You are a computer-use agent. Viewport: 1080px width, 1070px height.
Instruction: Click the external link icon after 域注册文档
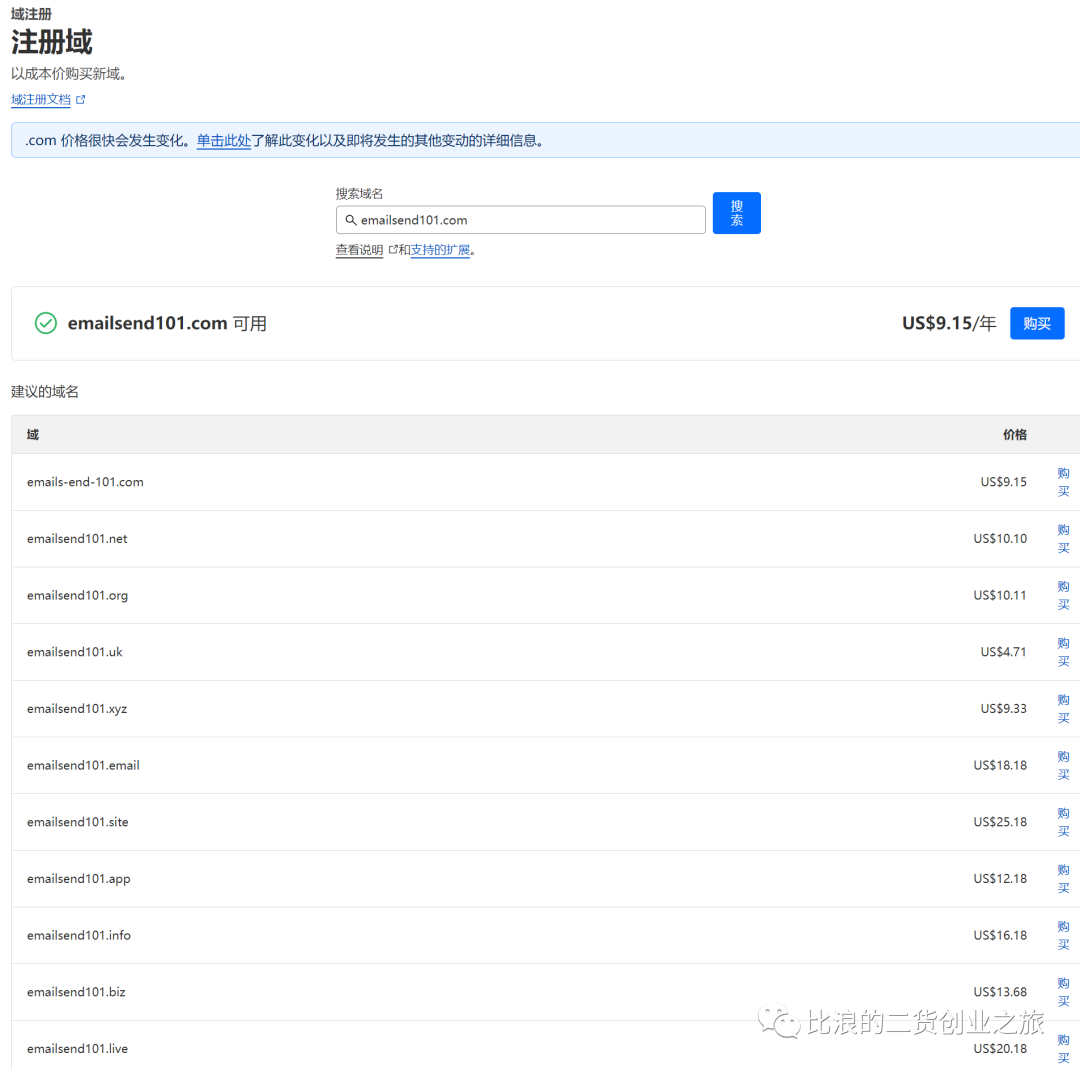point(81,99)
